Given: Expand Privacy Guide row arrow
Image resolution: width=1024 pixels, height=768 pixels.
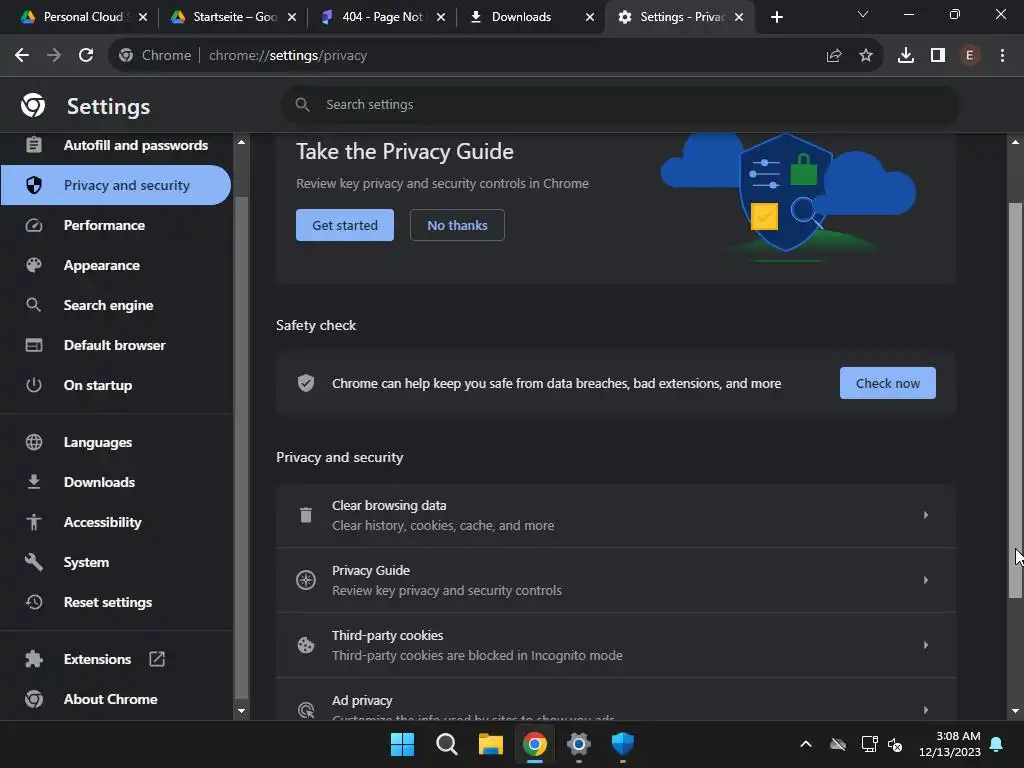Looking at the screenshot, I should tap(926, 580).
